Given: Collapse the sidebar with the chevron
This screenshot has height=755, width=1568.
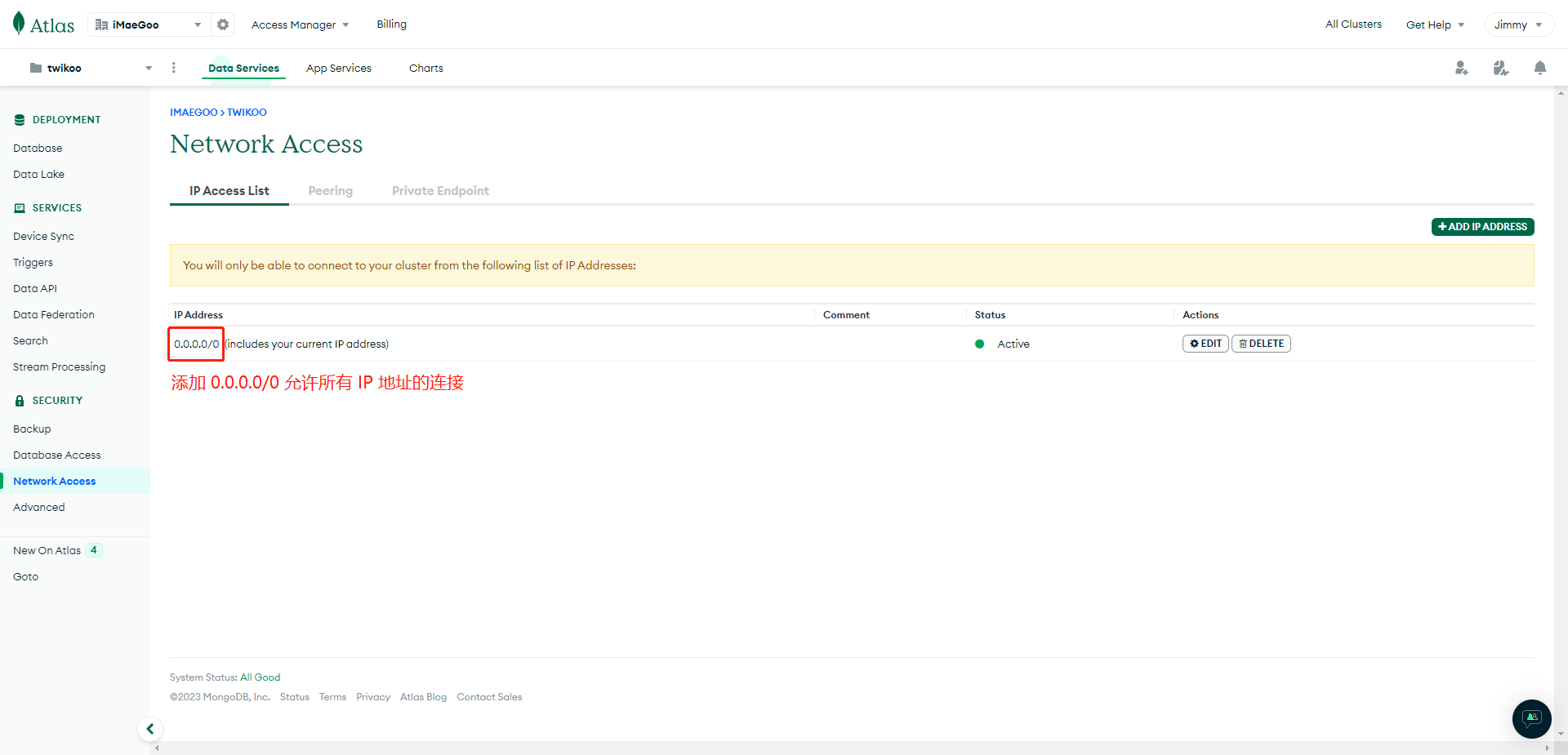Looking at the screenshot, I should point(150,729).
